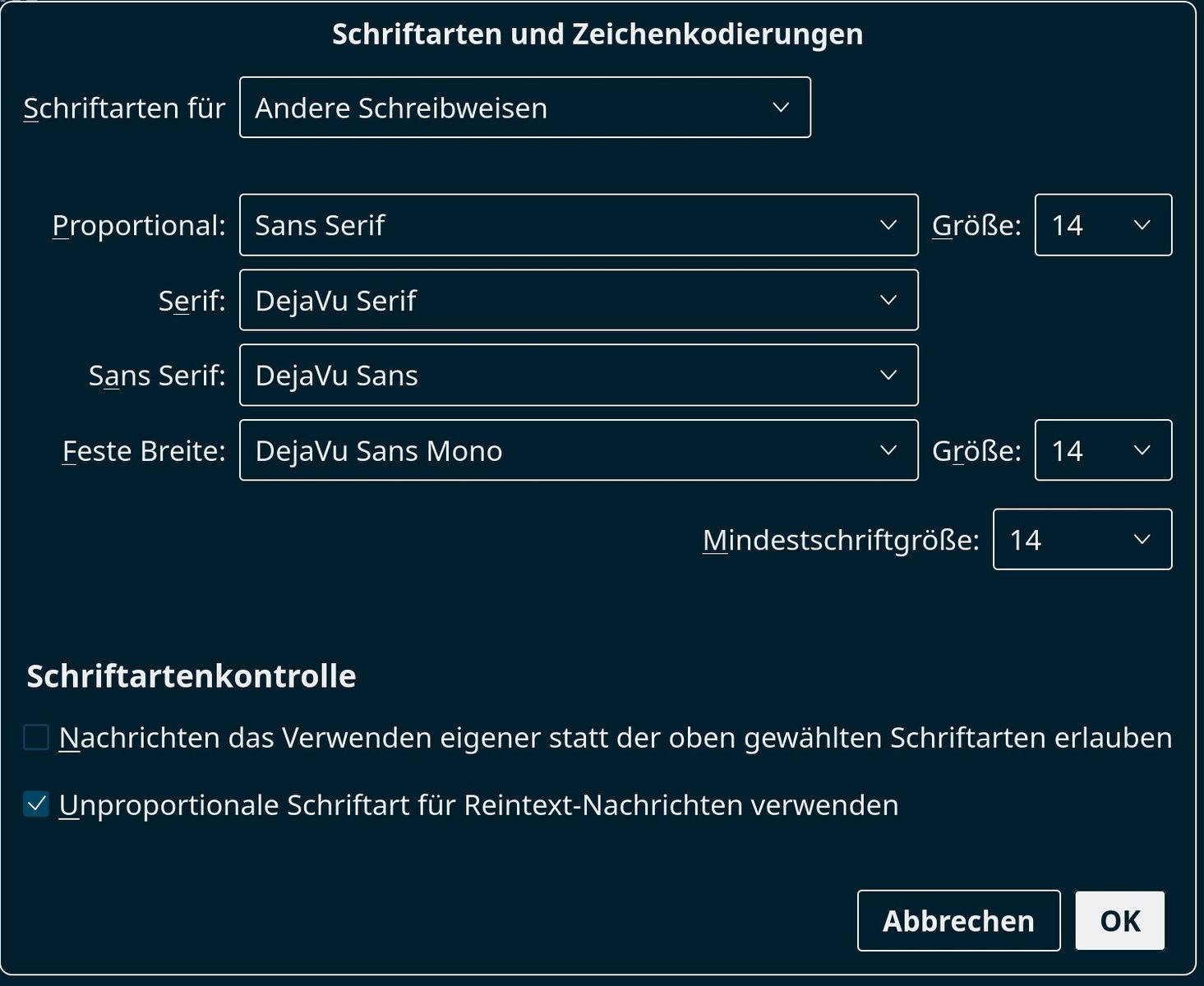This screenshot has height=986, width=1204.
Task: Open the Sans Serif font dropdown showing DejaVu Sans
Action: point(578,376)
